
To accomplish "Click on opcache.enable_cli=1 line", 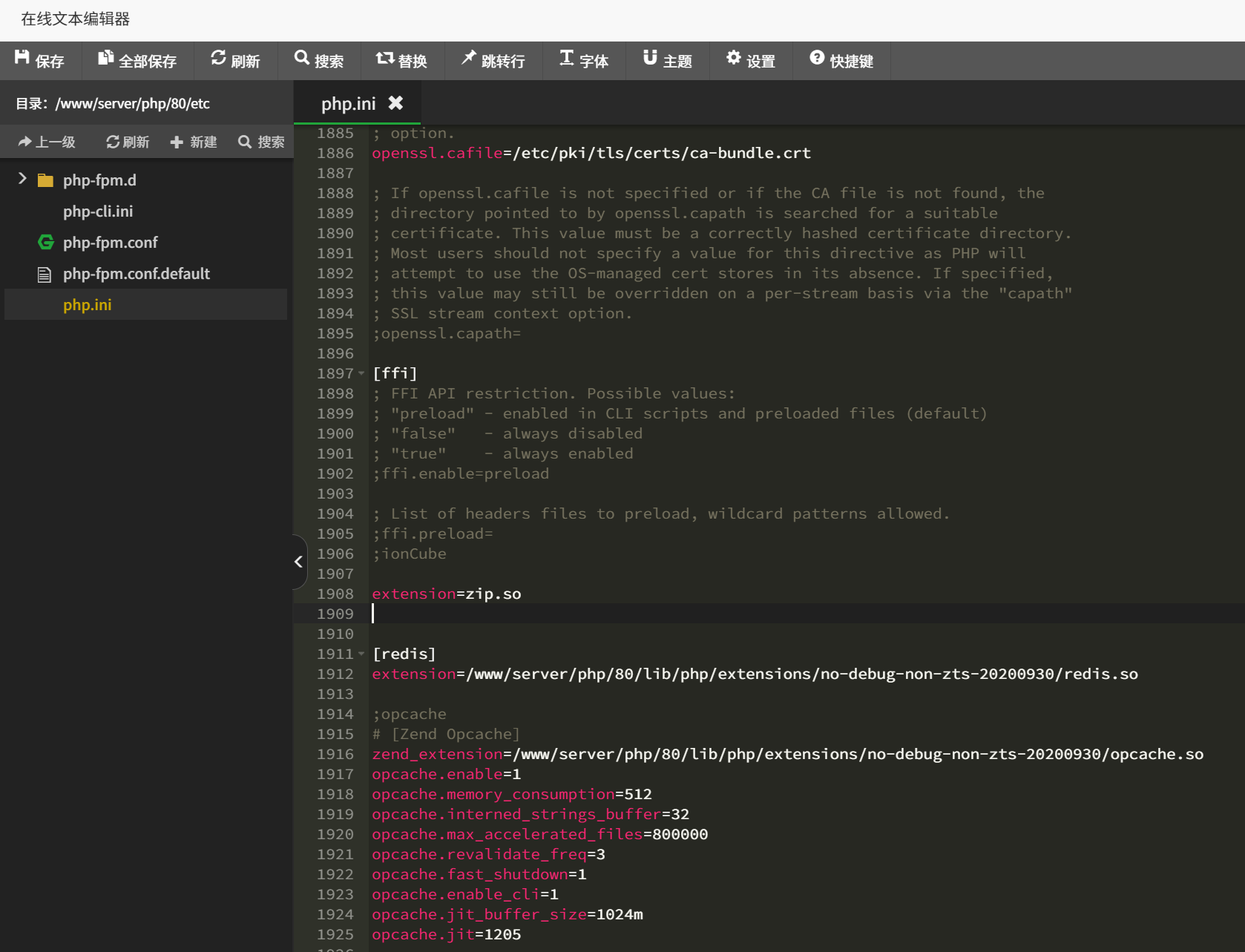I will click(465, 894).
